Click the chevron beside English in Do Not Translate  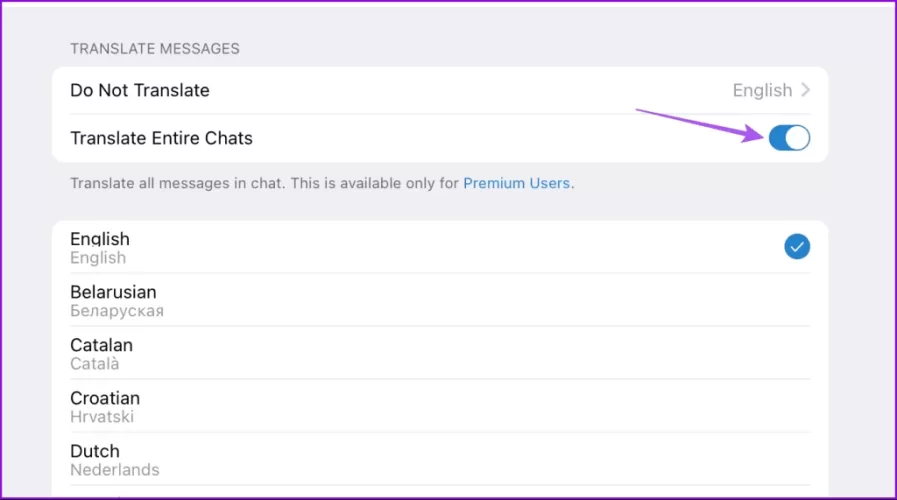(x=805, y=91)
